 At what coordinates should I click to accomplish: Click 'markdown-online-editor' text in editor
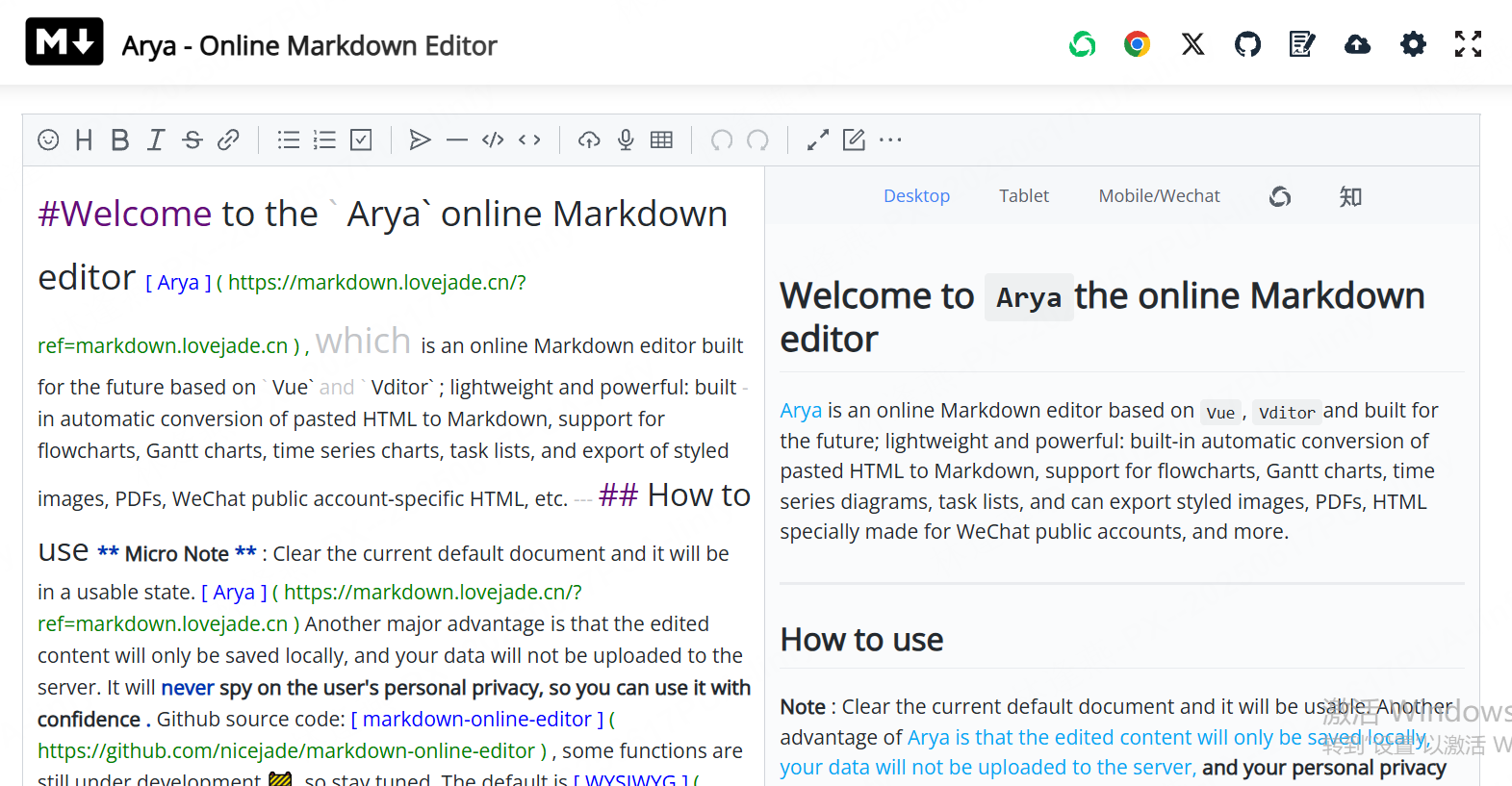click(x=476, y=720)
